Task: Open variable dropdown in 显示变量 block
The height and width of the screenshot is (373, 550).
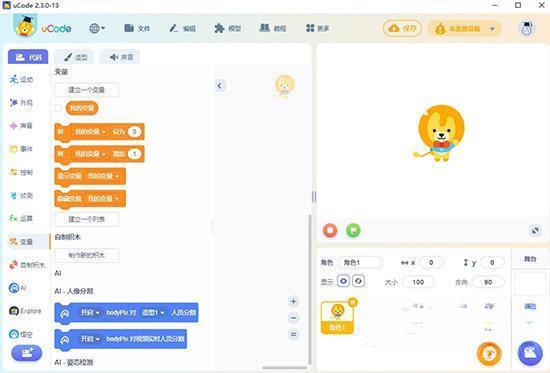Action: (x=103, y=176)
